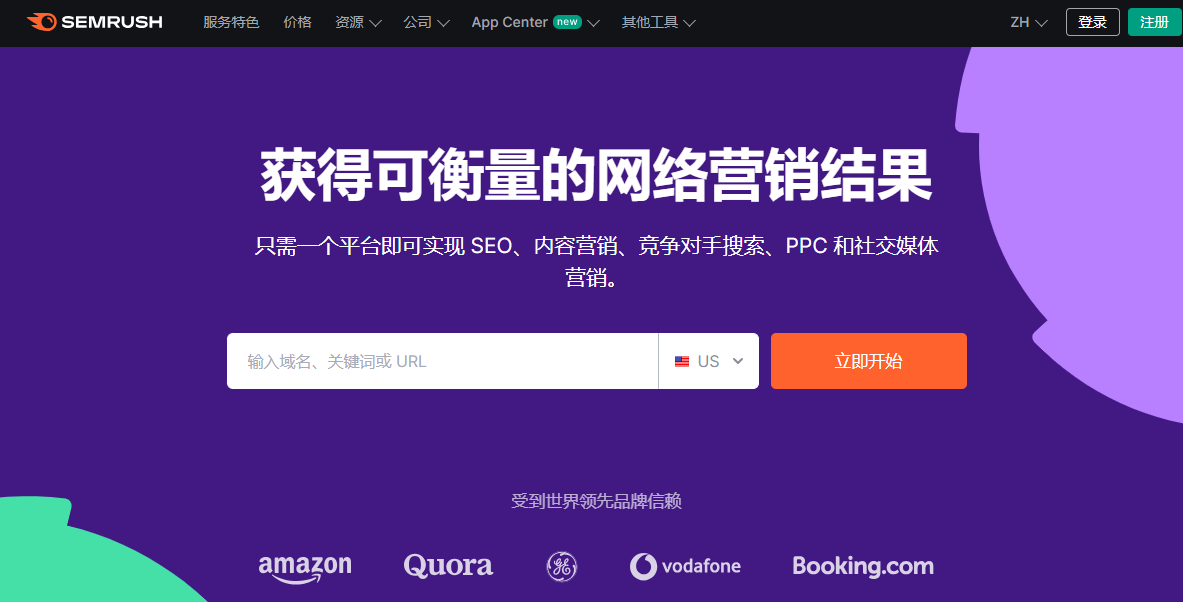The height and width of the screenshot is (602, 1183).
Task: Open the ZH language selector
Action: 1028,23
